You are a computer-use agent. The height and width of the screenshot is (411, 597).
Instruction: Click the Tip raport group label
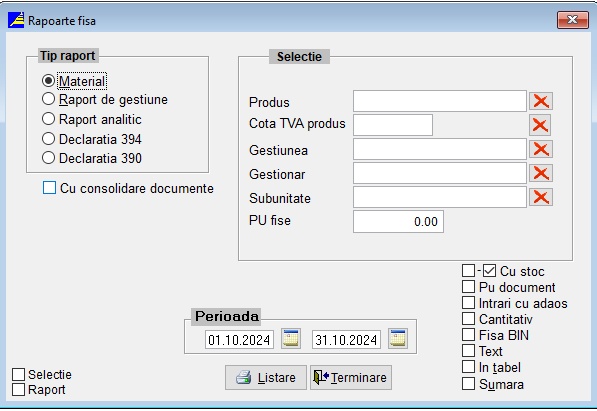point(68,56)
